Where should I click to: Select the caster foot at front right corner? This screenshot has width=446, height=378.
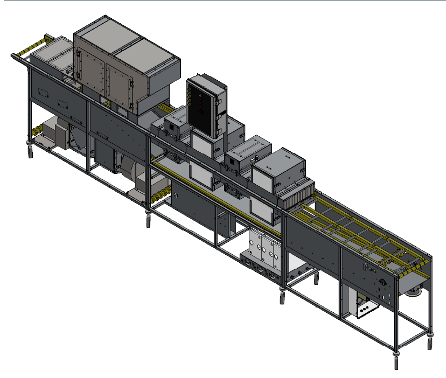pyautogui.click(x=396, y=359)
